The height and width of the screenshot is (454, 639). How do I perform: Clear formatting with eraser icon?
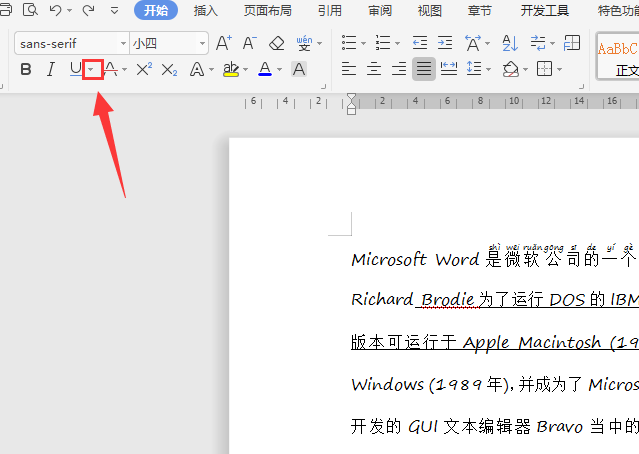(x=277, y=43)
